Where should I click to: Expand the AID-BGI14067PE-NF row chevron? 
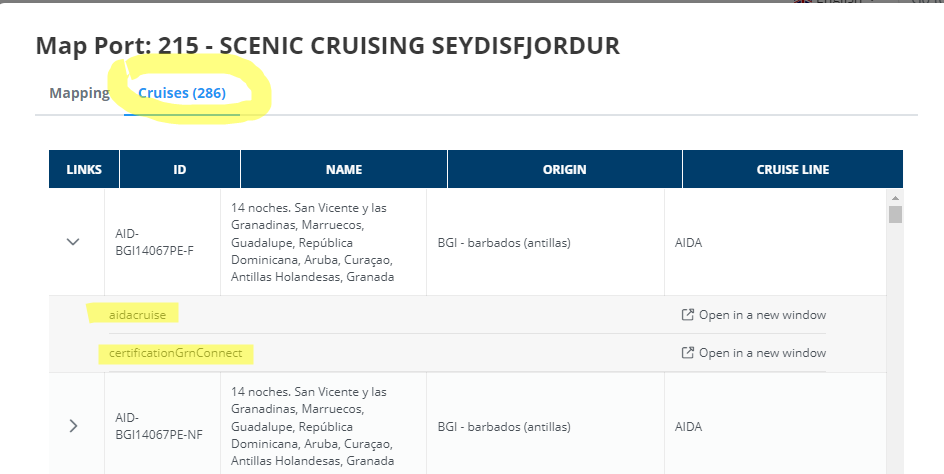point(73,426)
